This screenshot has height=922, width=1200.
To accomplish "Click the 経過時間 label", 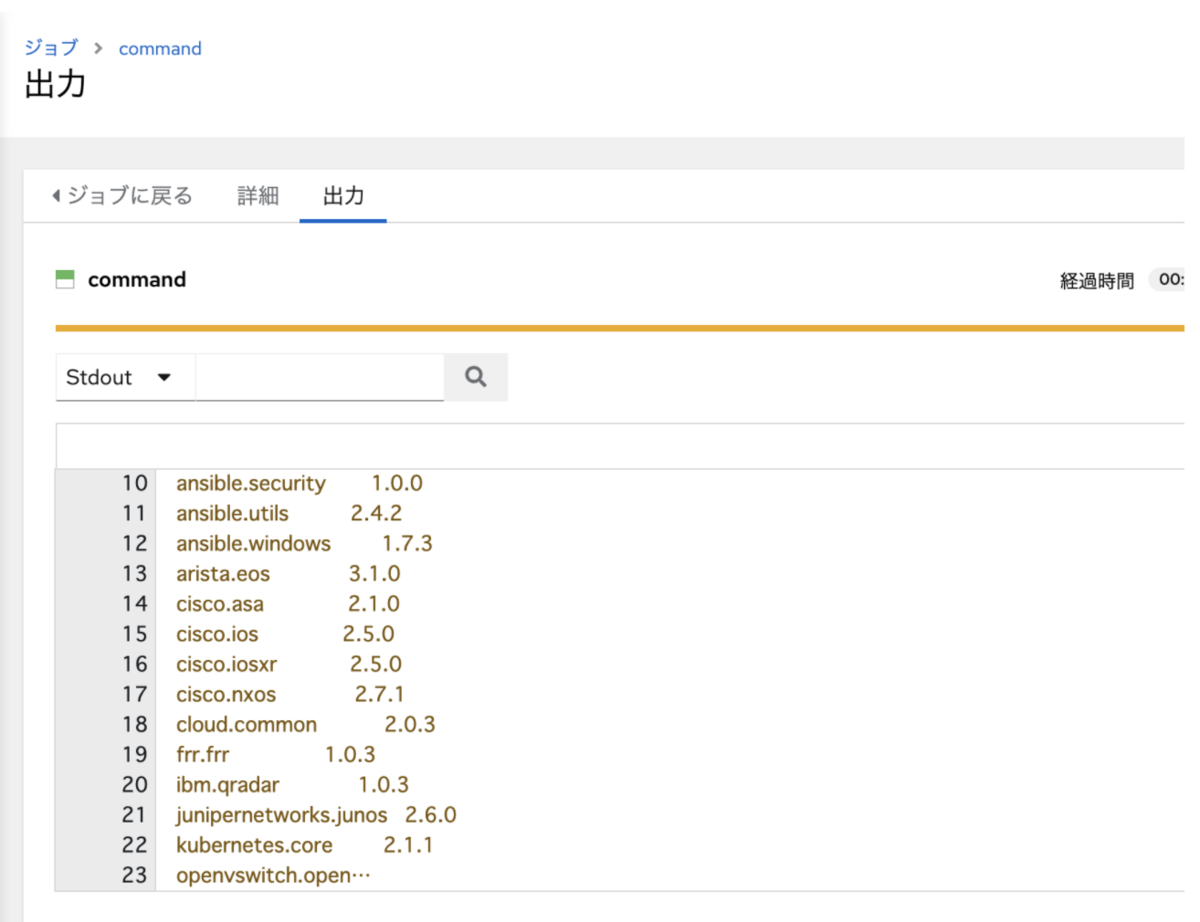I will pyautogui.click(x=1097, y=281).
